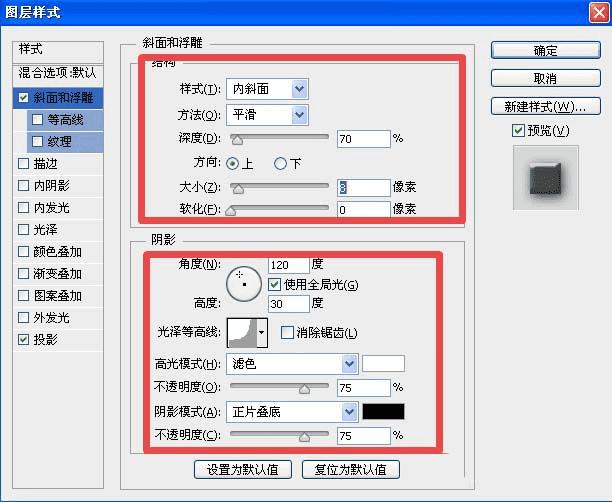The image size is (612, 502).
Task: Open 新建样式(W)... dialog
Action: [545, 107]
